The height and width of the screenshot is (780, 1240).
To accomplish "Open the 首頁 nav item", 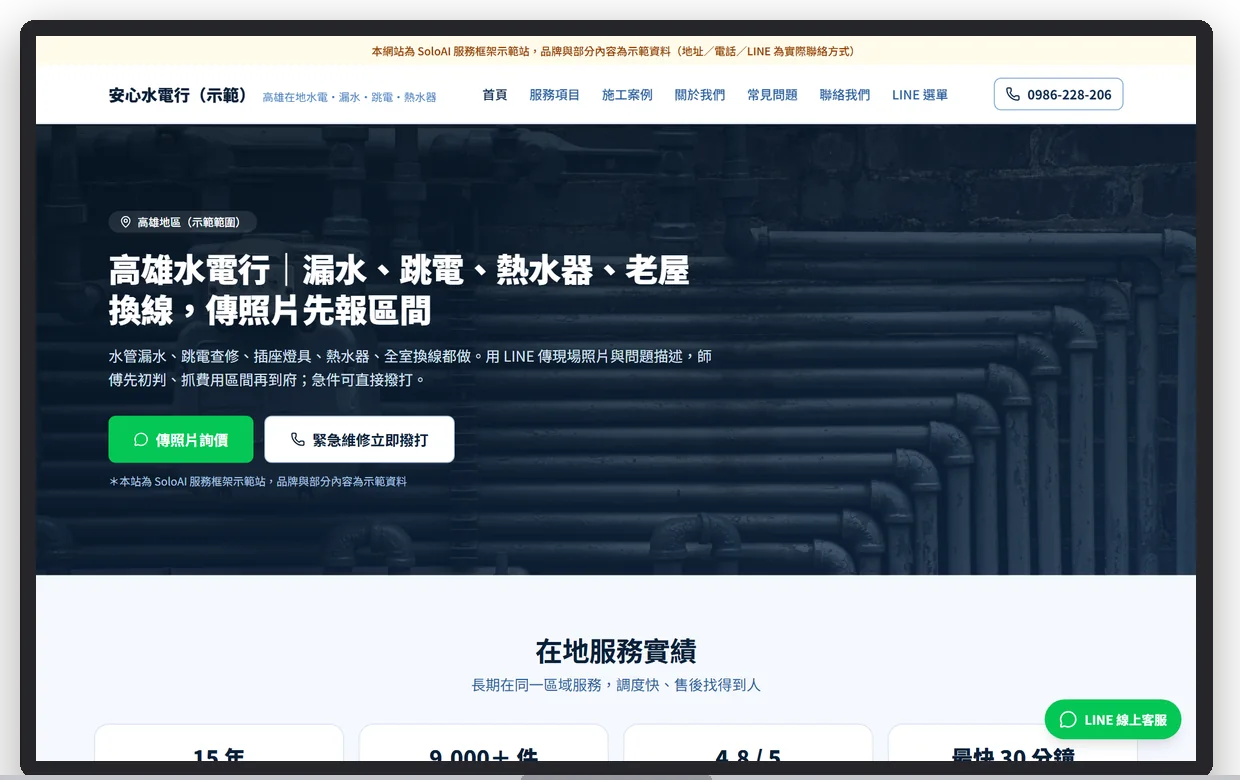I will [x=495, y=95].
